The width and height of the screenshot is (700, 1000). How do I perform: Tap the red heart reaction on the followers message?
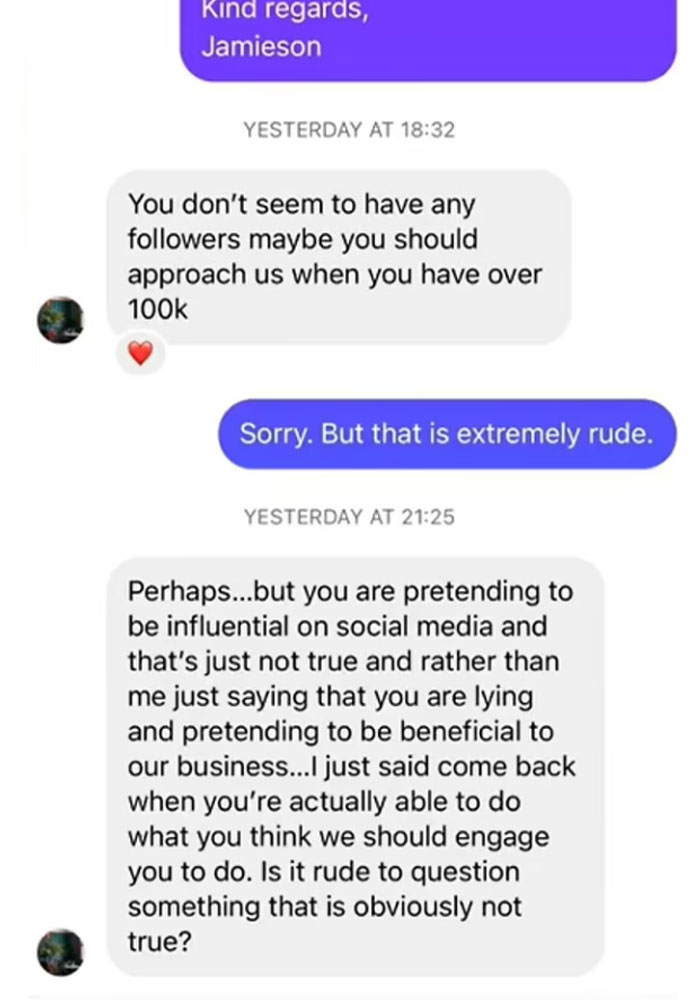[x=139, y=354]
